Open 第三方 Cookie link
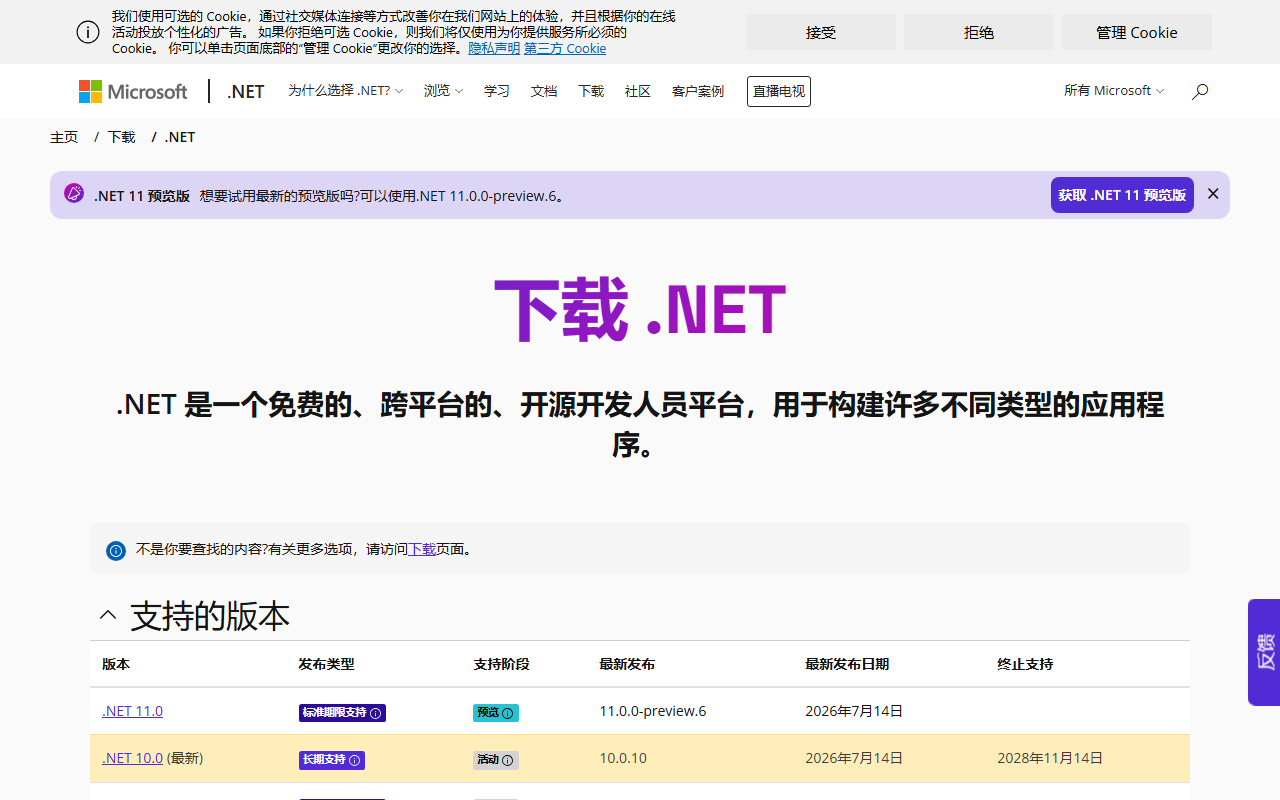Screen dimensions: 1280x800 (x=565, y=48)
